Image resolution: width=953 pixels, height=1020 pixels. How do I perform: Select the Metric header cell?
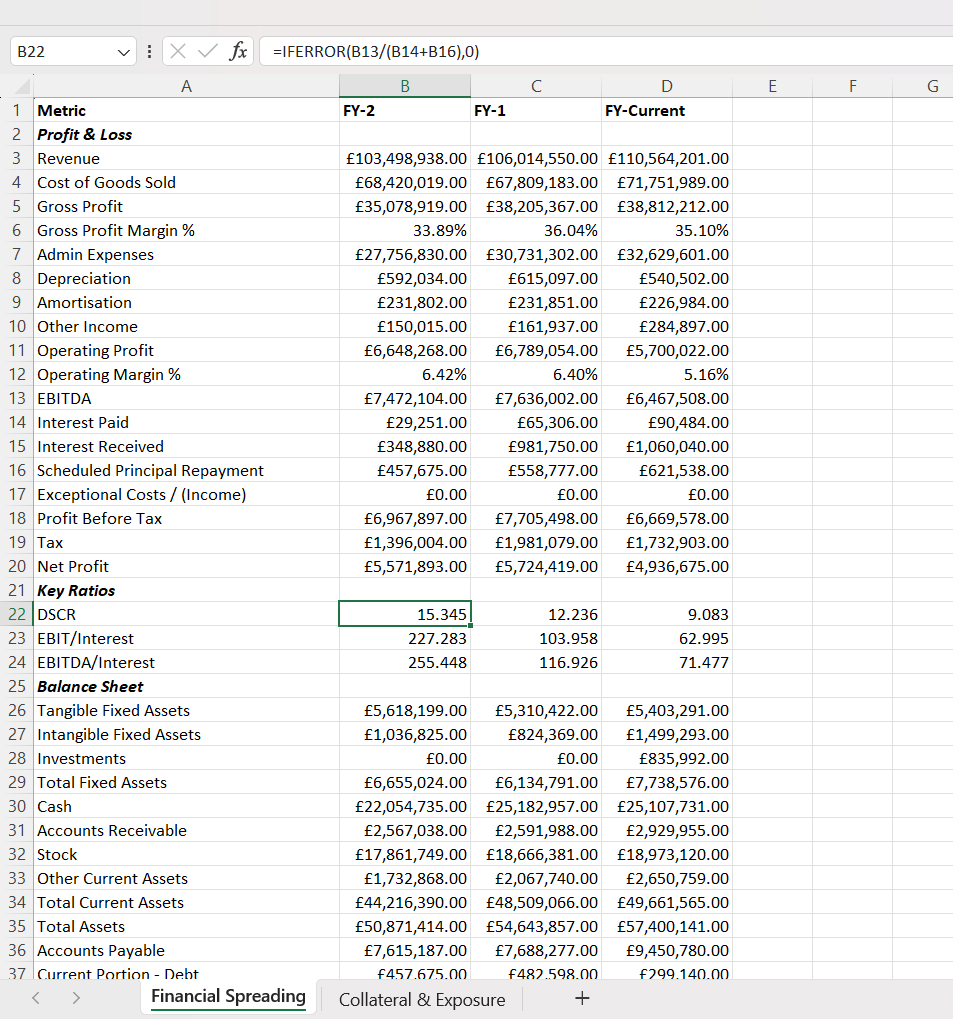point(186,111)
